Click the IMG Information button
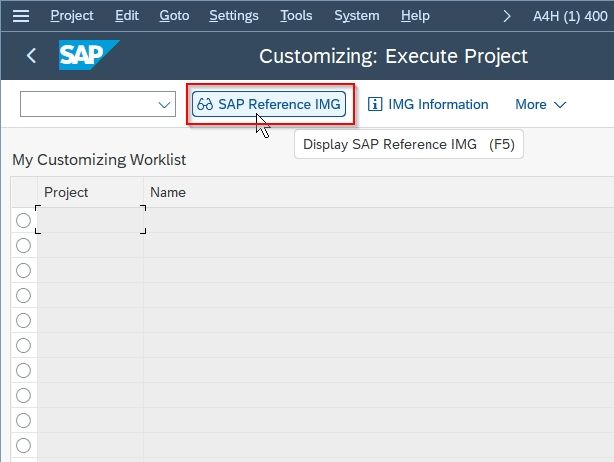Screen dimensions: 614x462 [x=428, y=104]
